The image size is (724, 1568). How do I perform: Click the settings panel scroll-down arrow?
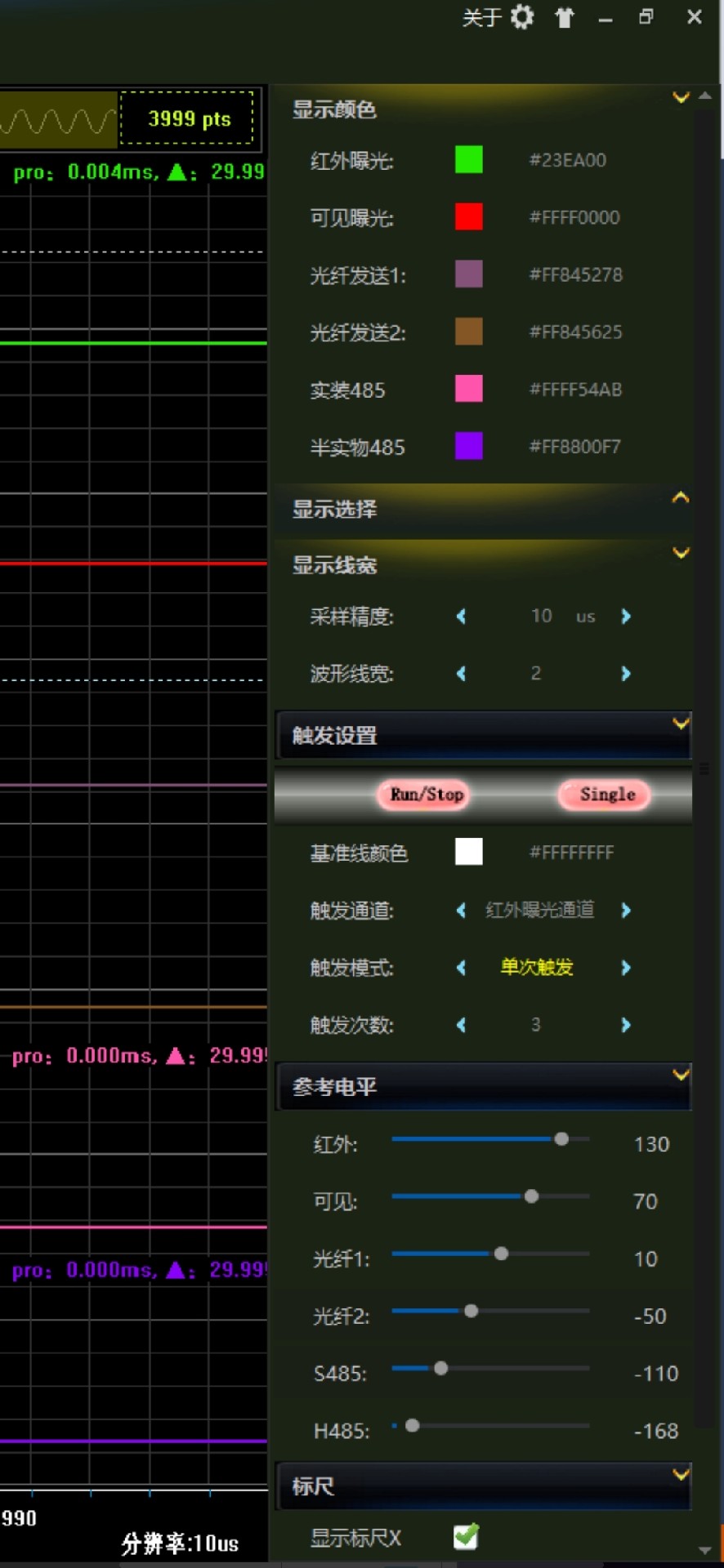coord(705,1550)
